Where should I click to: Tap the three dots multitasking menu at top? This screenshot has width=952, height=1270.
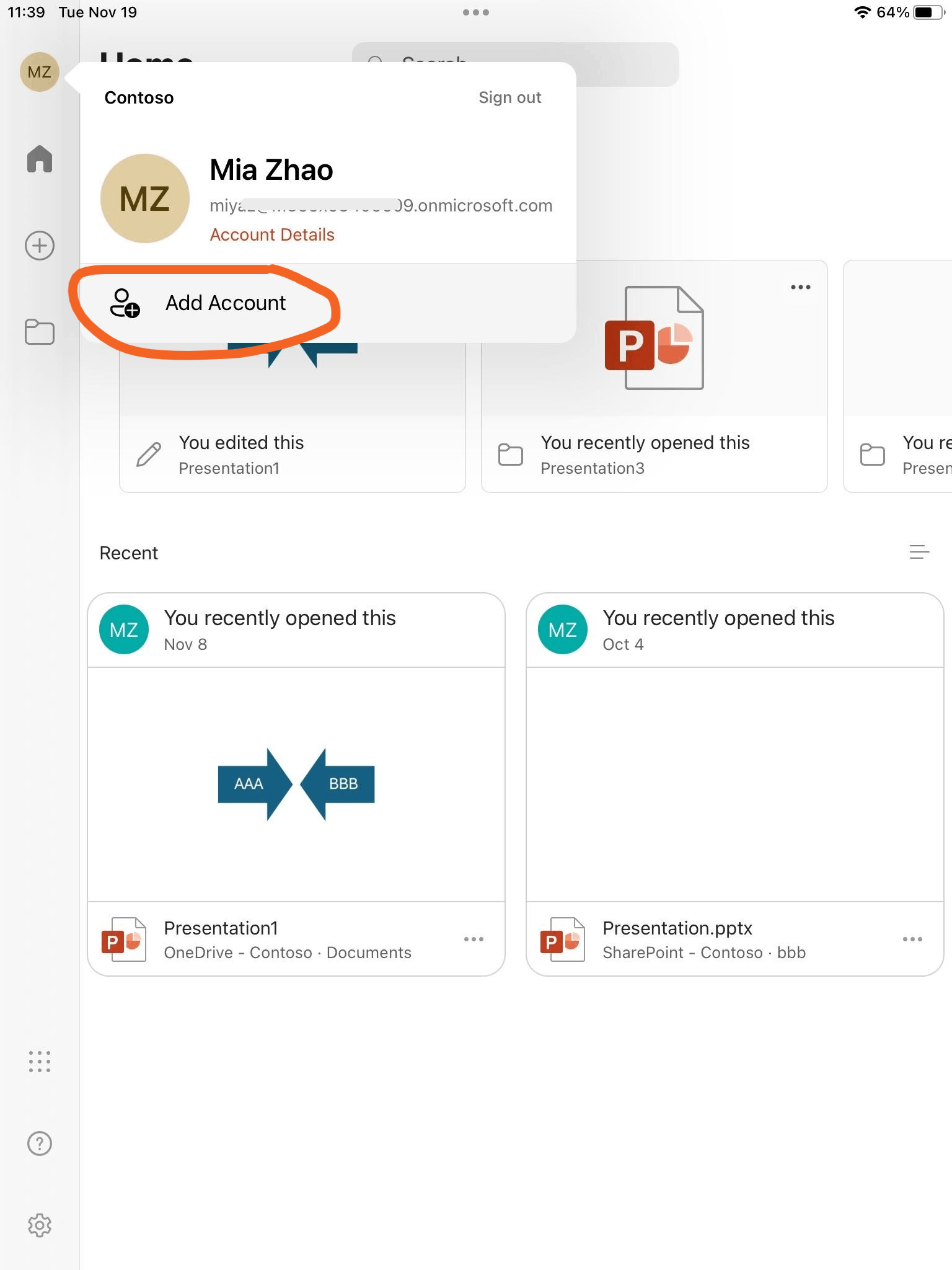[476, 12]
